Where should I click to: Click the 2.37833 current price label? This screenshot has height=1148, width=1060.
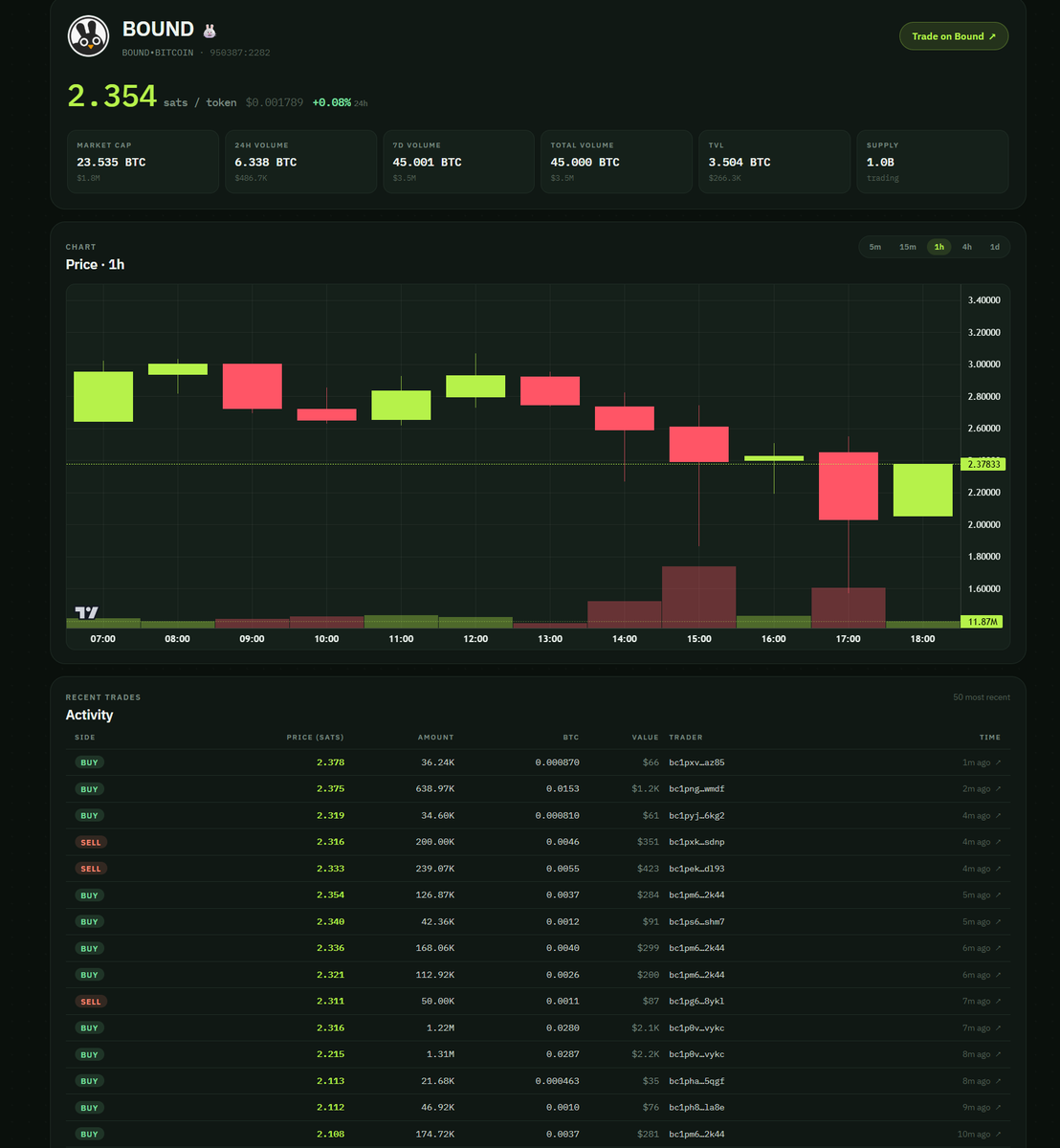coord(981,464)
